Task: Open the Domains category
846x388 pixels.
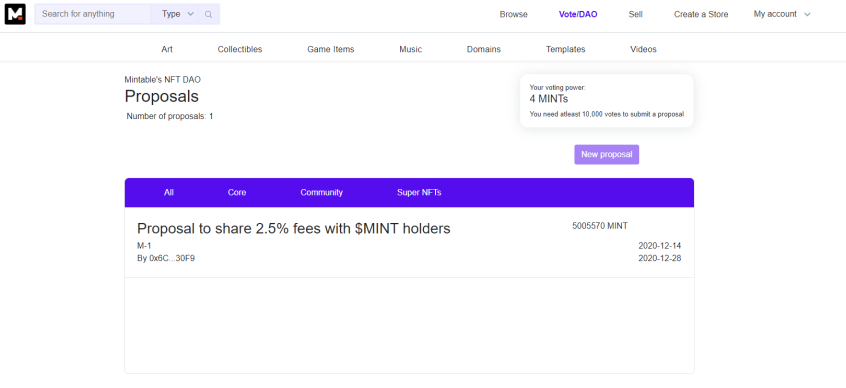Action: (483, 49)
